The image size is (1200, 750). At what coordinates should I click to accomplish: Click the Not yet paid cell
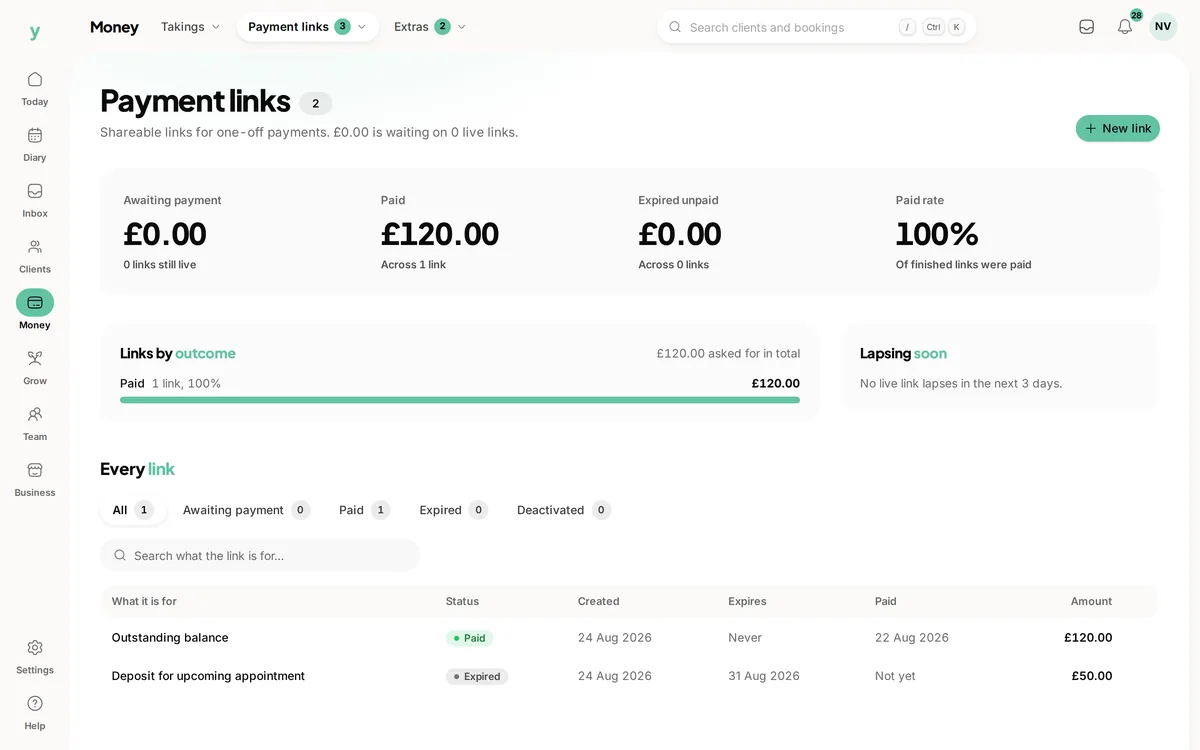(x=895, y=676)
